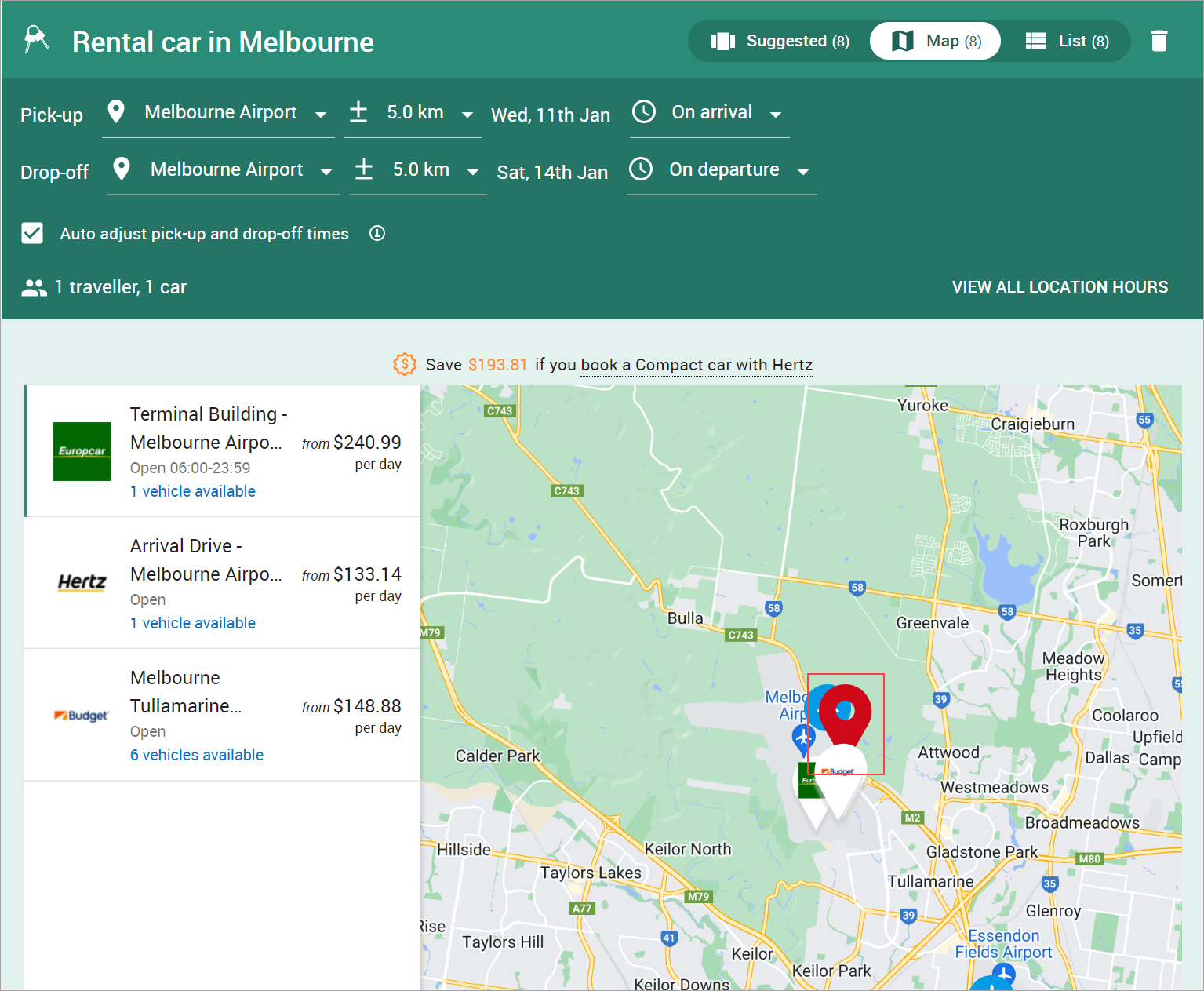The height and width of the screenshot is (991, 1204).
Task: Click the drop-off time clock icon
Action: point(641,169)
